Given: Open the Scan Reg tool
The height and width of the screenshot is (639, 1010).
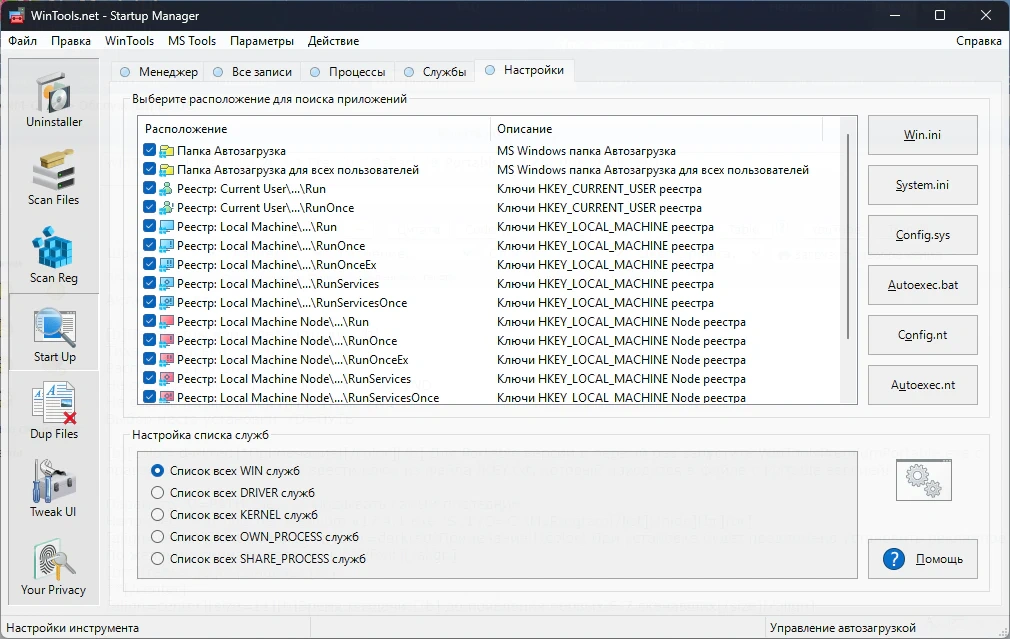Looking at the screenshot, I should coord(54,256).
